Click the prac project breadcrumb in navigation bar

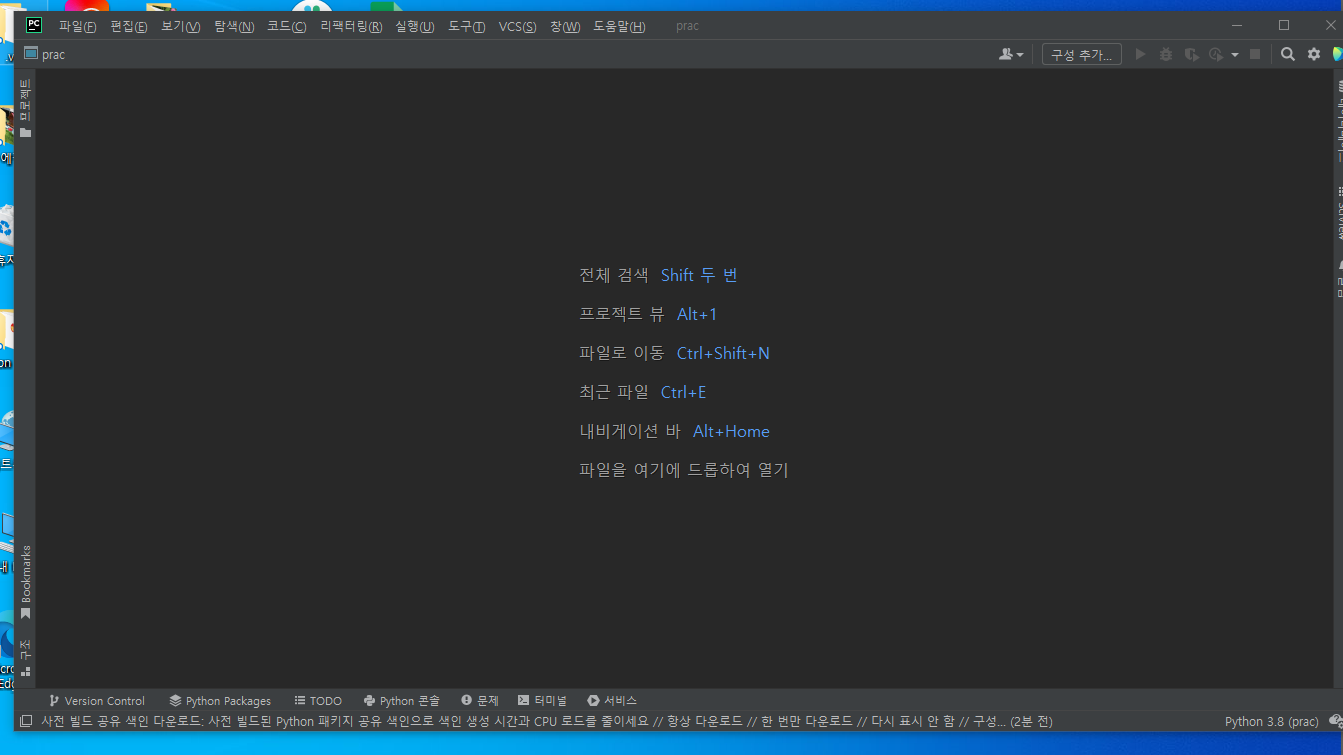(x=45, y=54)
